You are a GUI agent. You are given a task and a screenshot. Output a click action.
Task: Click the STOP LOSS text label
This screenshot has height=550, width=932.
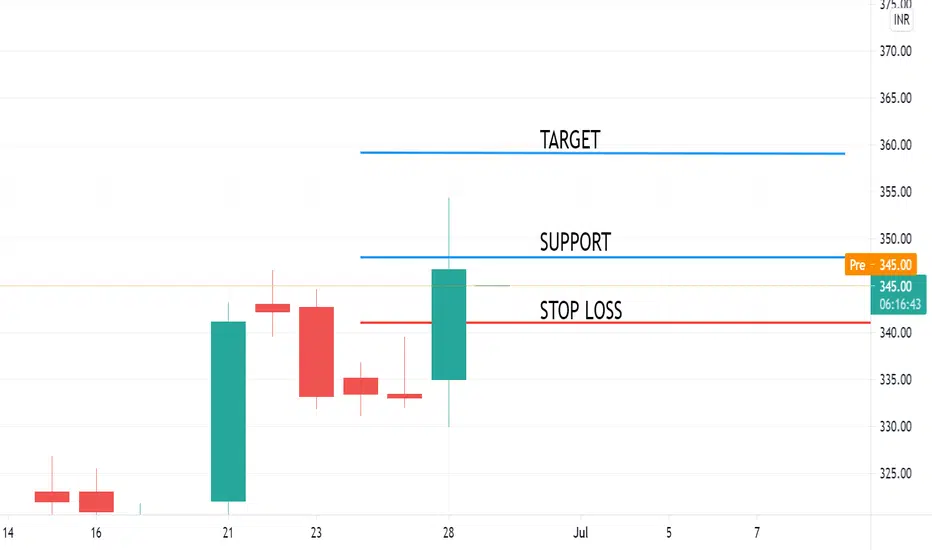tap(581, 310)
